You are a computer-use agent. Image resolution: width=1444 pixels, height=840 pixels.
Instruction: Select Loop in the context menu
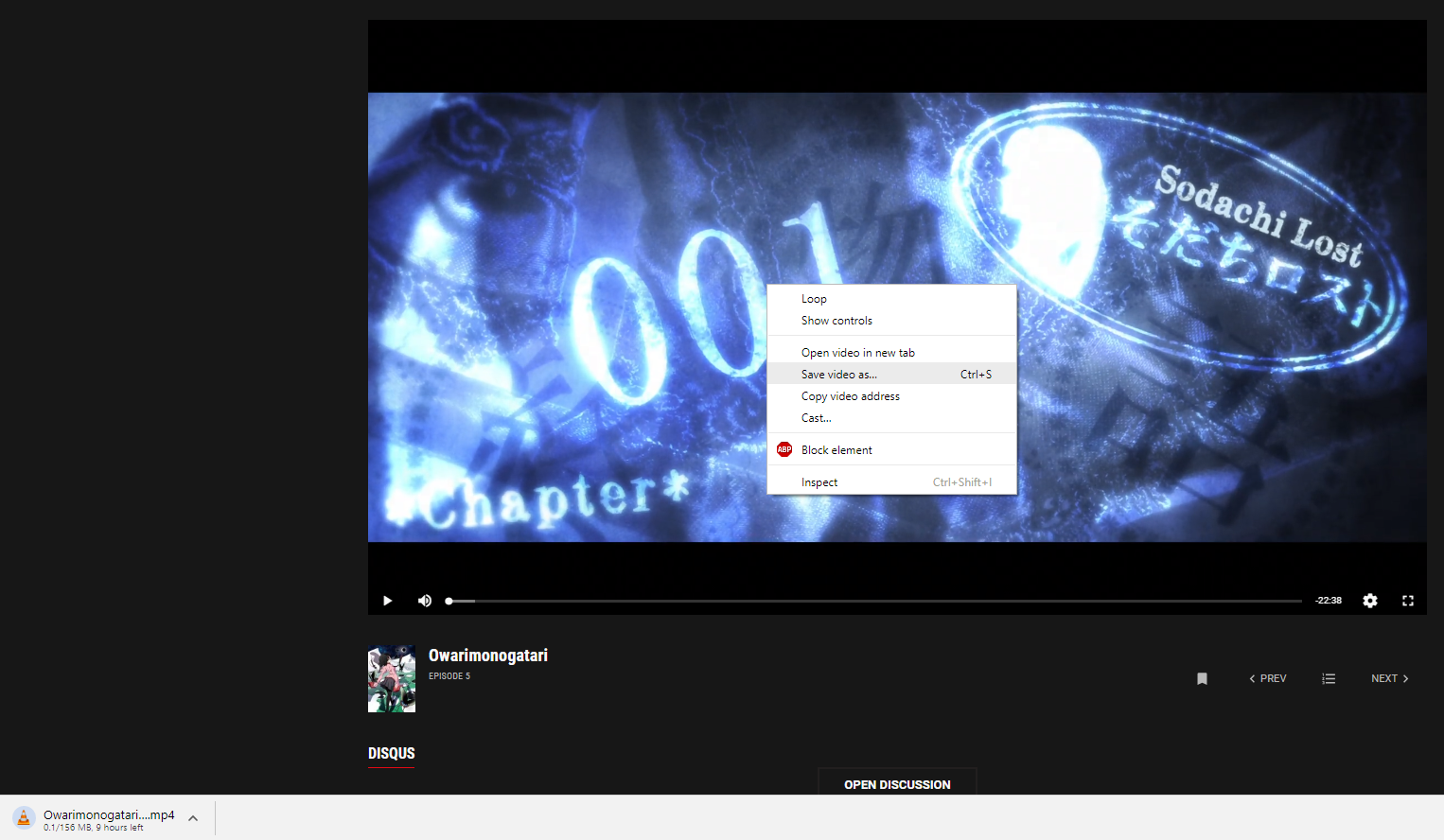click(891, 299)
